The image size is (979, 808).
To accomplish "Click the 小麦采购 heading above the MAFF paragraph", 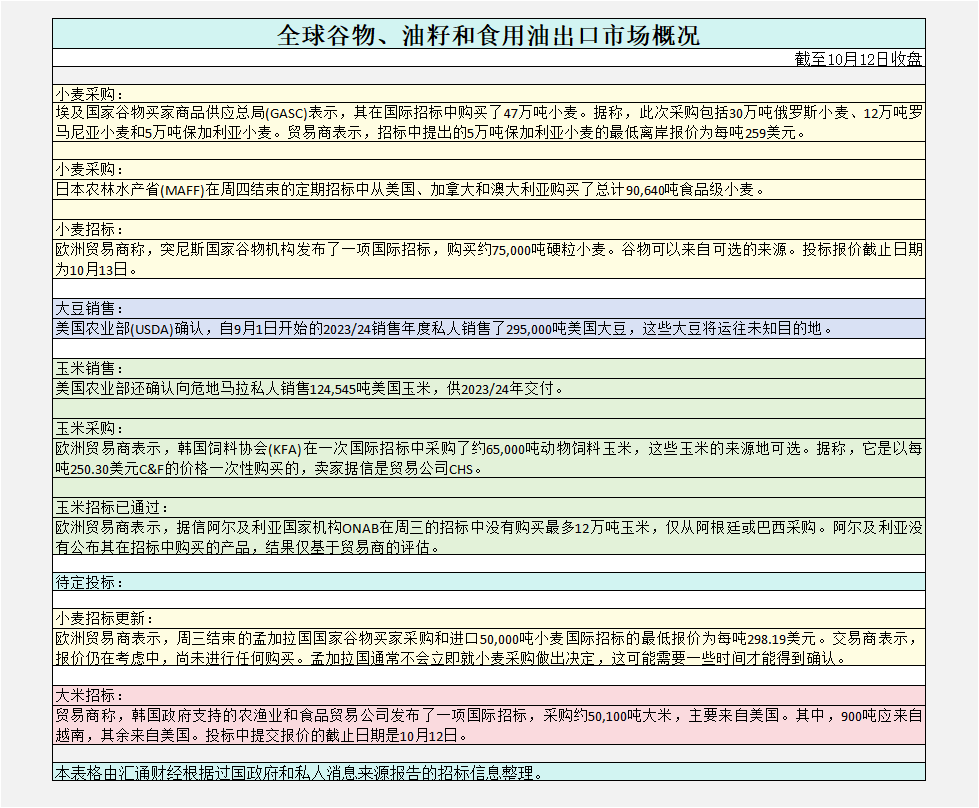I will (x=90, y=169).
